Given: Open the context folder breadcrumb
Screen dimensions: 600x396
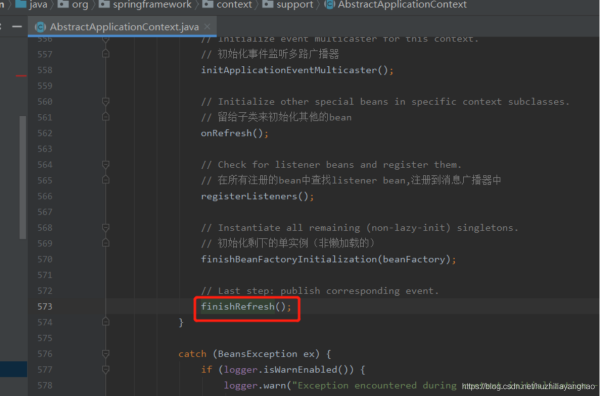Looking at the screenshot, I should tap(227, 5).
